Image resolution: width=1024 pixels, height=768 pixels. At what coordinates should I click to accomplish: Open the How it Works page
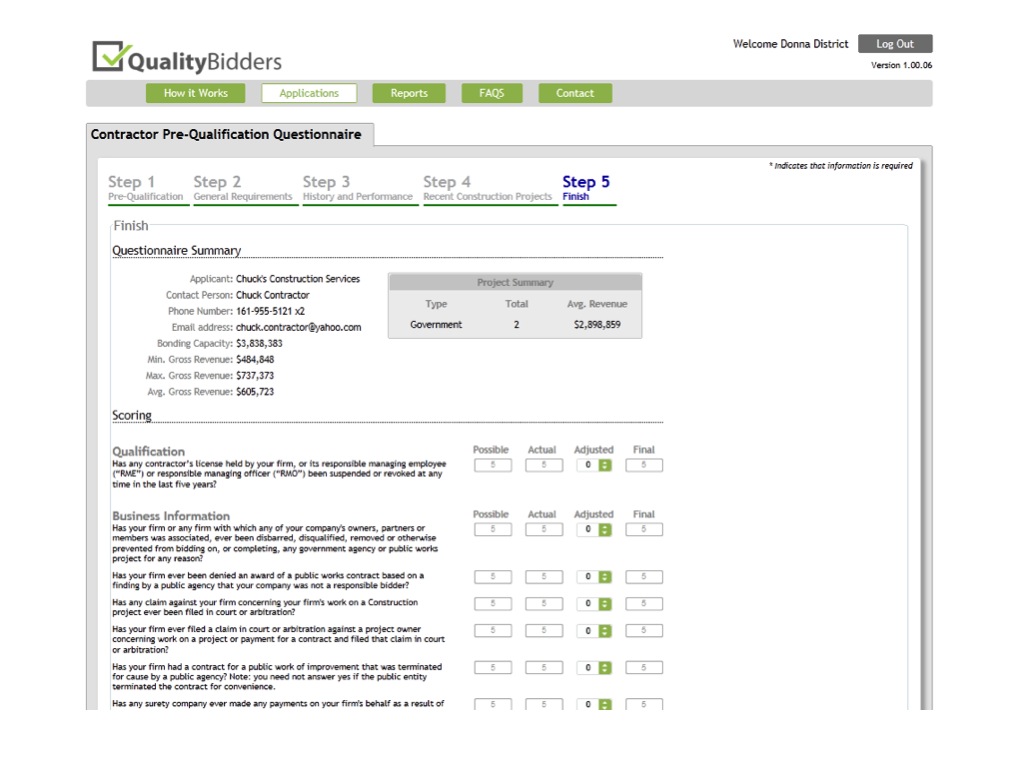click(x=196, y=92)
